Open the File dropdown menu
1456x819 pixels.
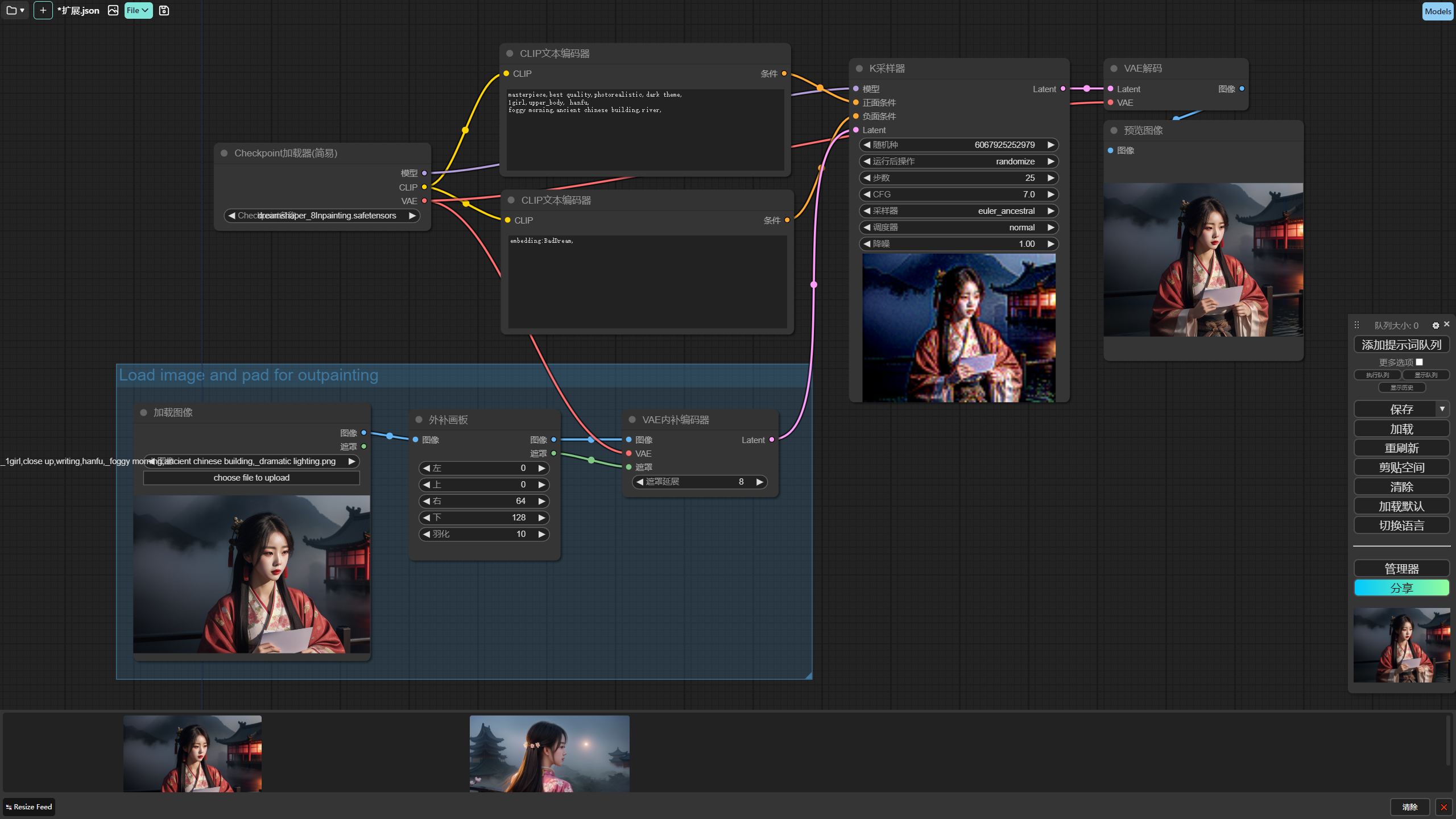138,10
